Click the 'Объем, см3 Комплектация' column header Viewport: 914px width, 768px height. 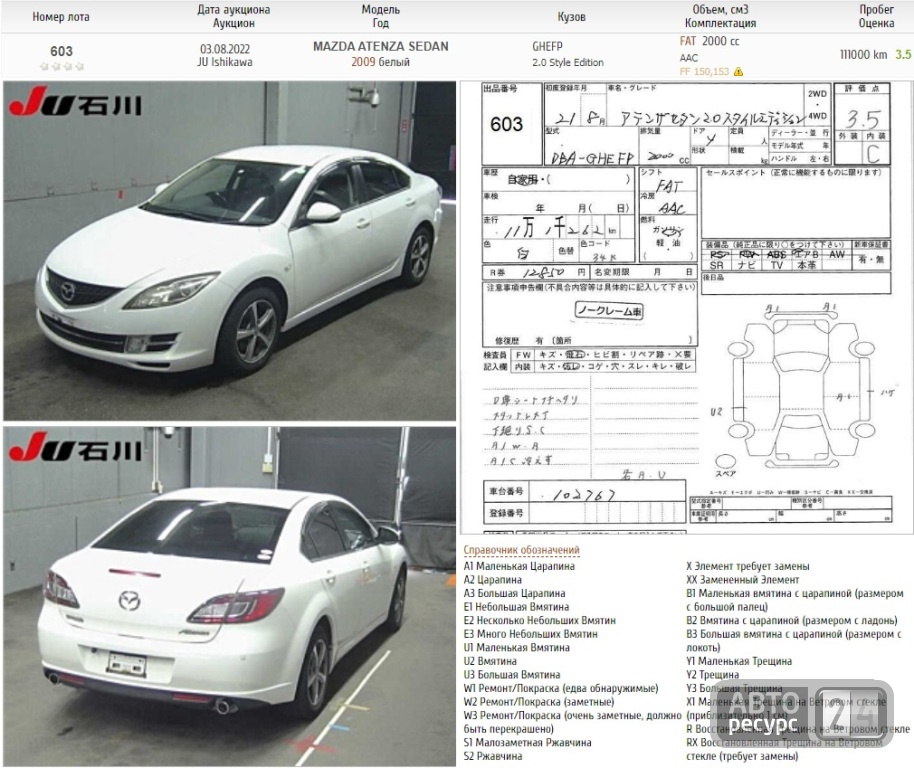[720, 16]
